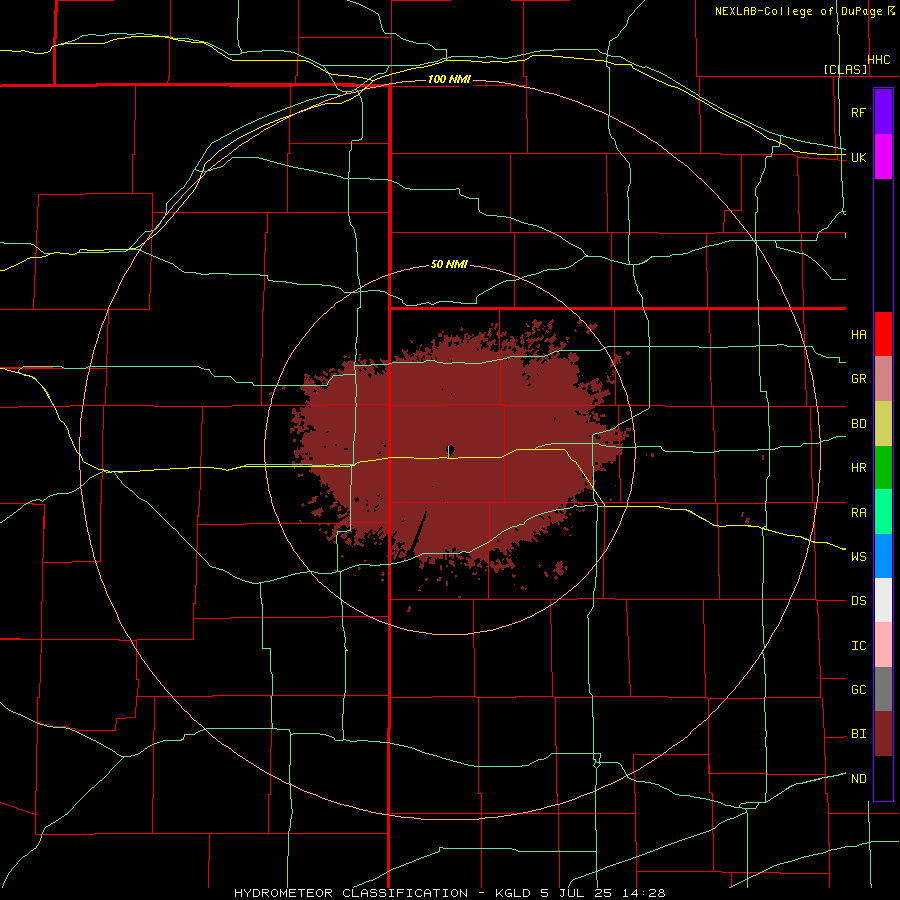Click the RF legend label
The height and width of the screenshot is (900, 900).
pyautogui.click(x=858, y=112)
